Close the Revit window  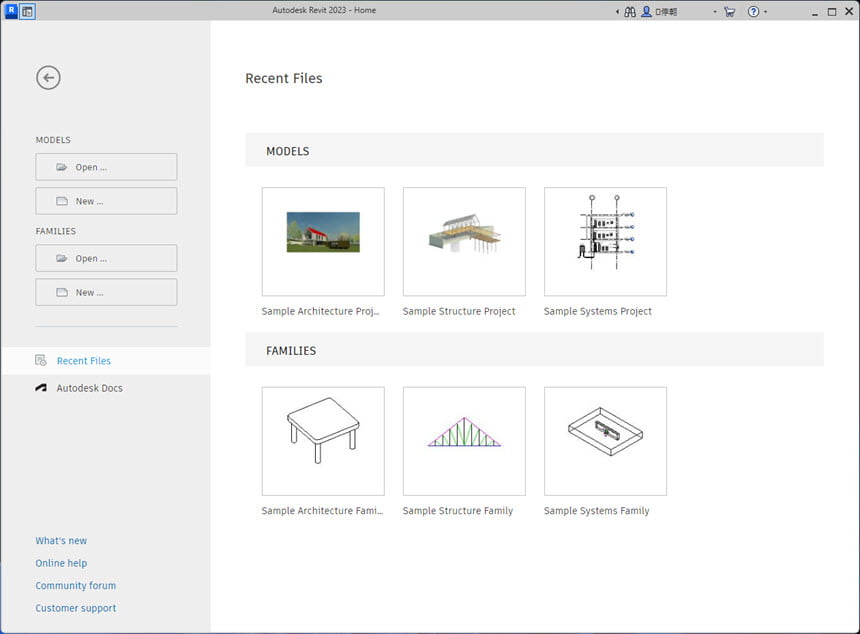click(849, 12)
